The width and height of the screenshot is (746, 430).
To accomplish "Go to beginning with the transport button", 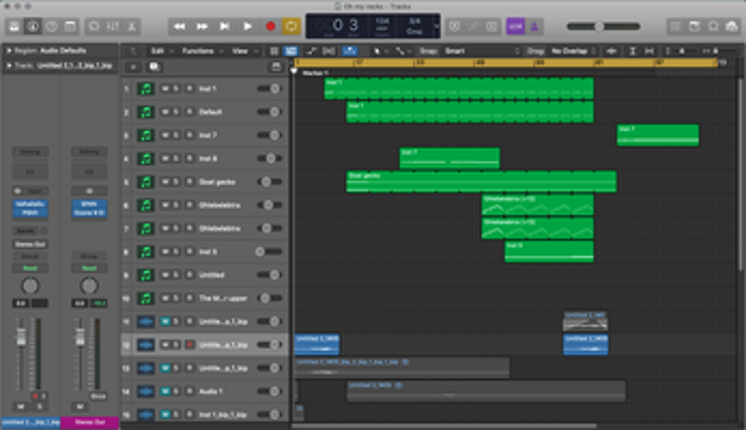I will click(225, 27).
